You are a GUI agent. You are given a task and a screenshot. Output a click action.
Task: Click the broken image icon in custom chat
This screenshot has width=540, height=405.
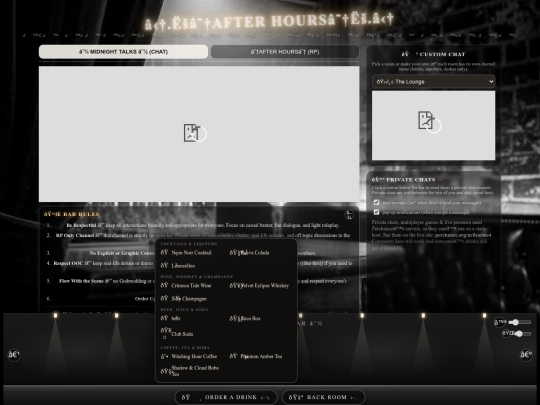(426, 120)
